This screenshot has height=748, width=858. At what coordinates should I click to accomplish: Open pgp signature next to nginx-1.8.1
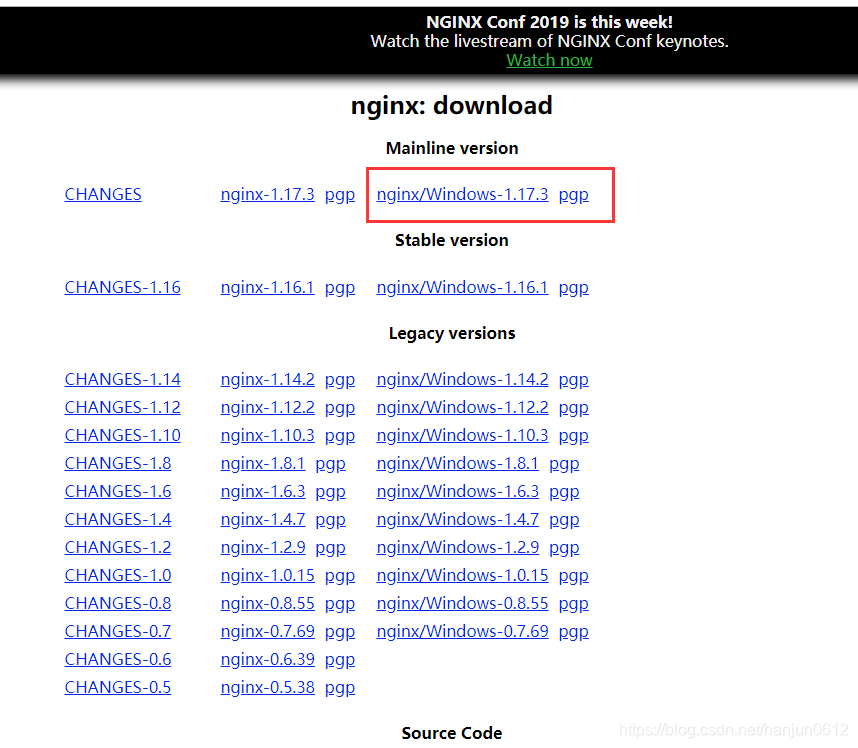pyautogui.click(x=331, y=464)
